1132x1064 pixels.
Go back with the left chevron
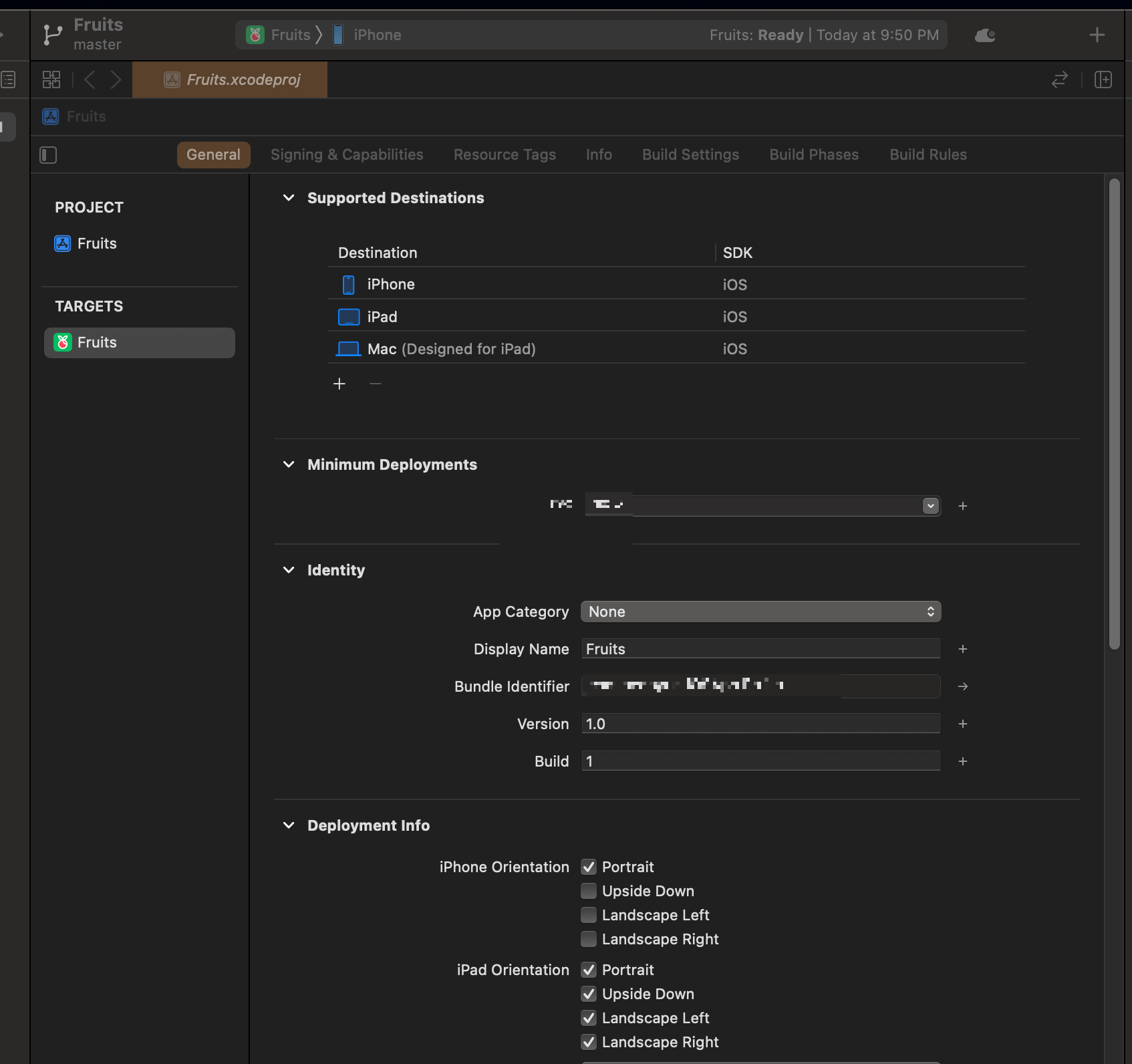90,80
